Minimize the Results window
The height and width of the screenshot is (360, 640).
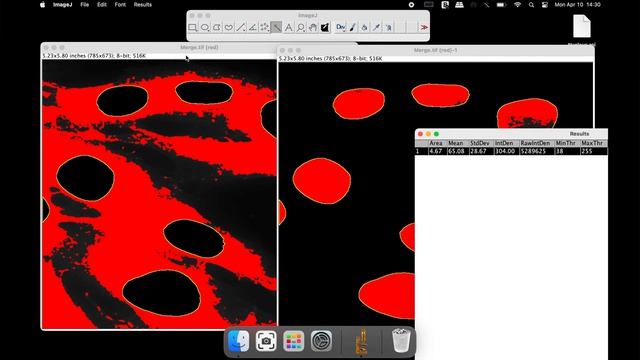click(428, 134)
